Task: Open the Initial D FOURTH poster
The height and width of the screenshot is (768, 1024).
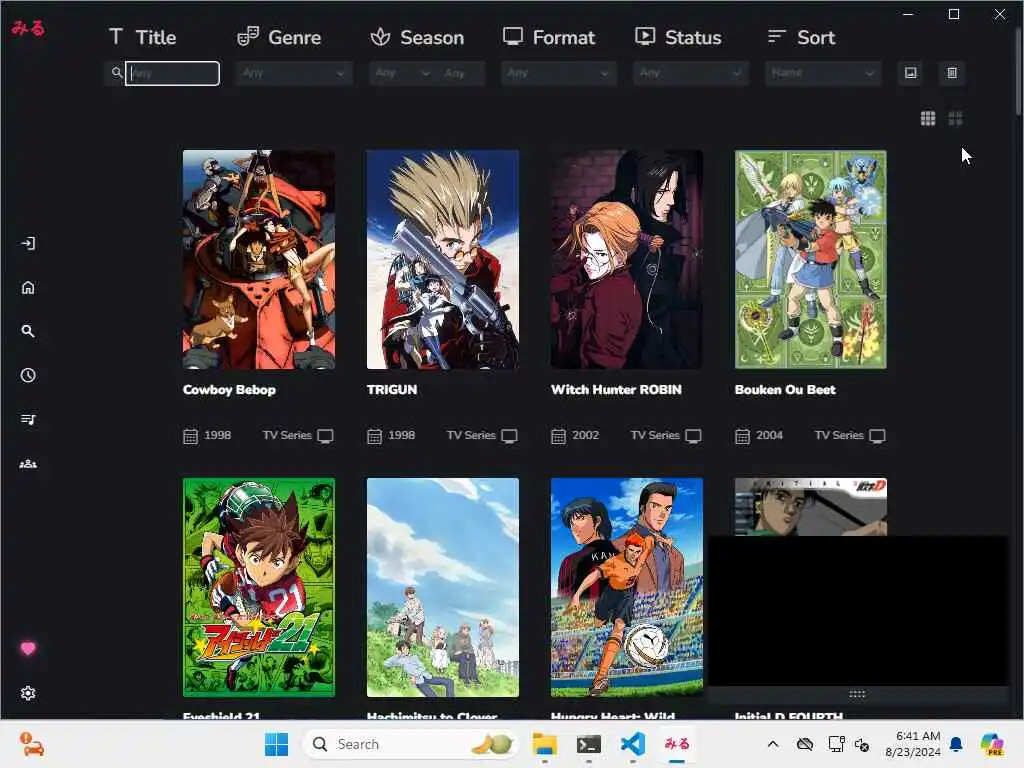Action: coord(810,507)
